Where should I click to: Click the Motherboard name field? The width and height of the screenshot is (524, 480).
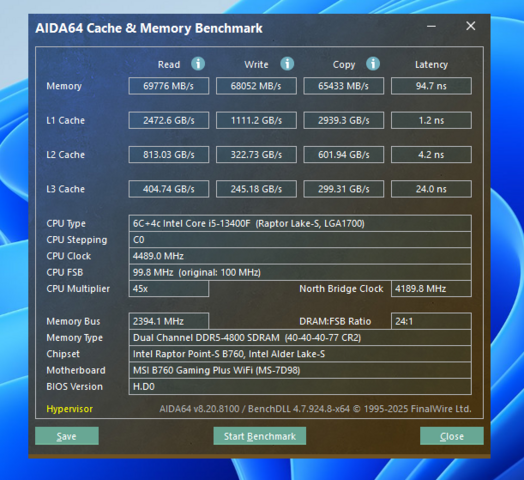tap(300, 370)
